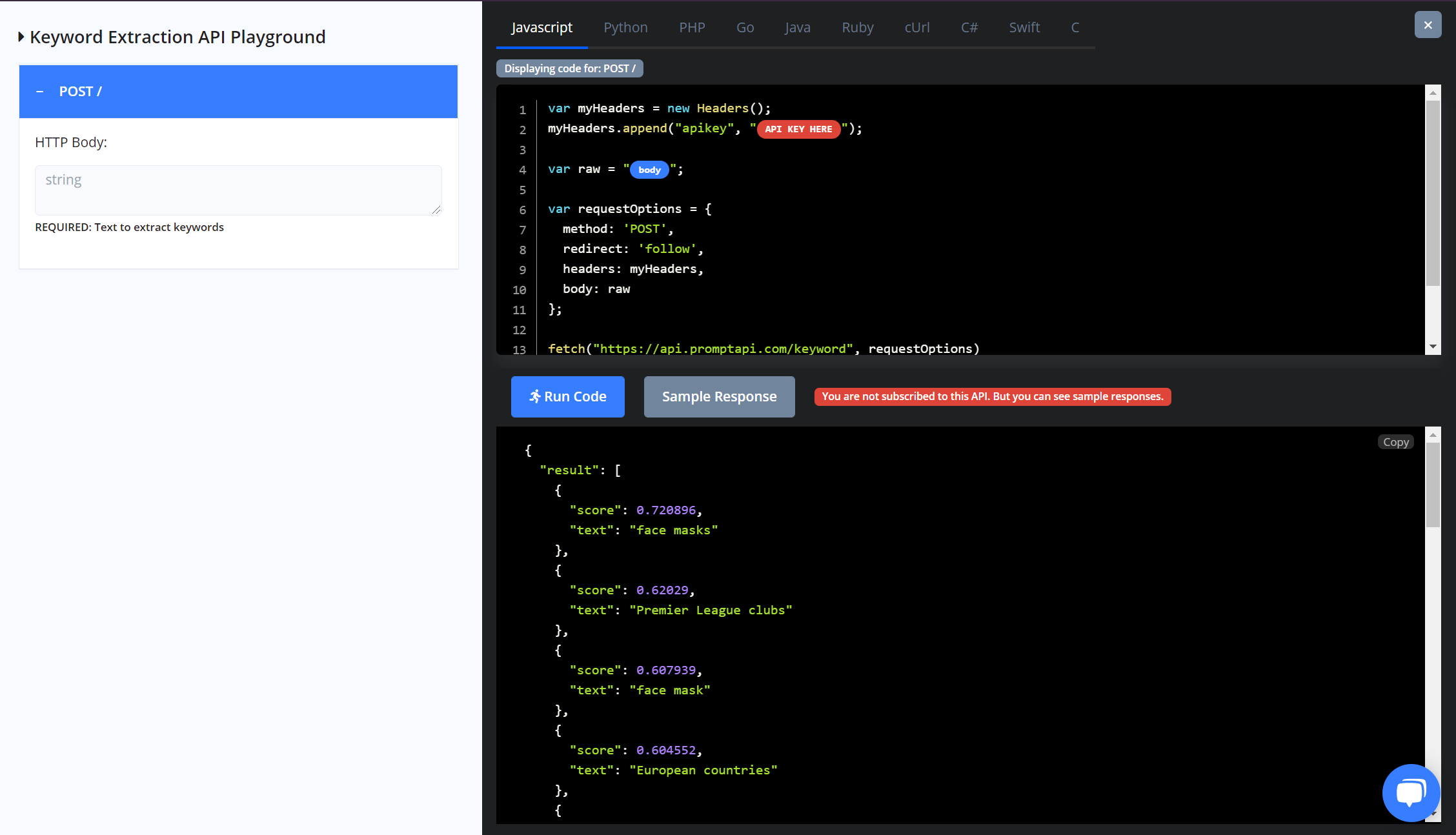
Task: Click the HTTP Body string input field
Action: (238, 190)
